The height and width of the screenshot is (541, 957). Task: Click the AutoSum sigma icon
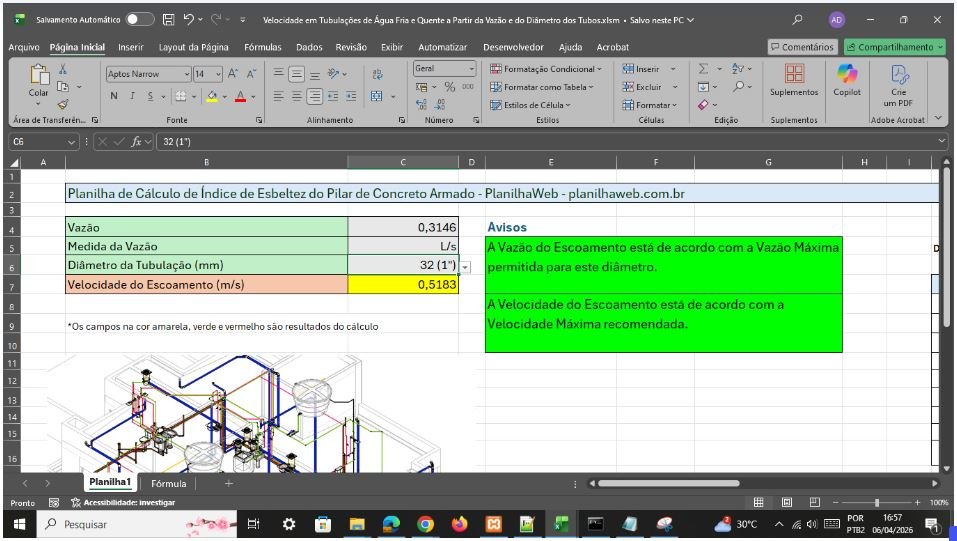pos(704,69)
